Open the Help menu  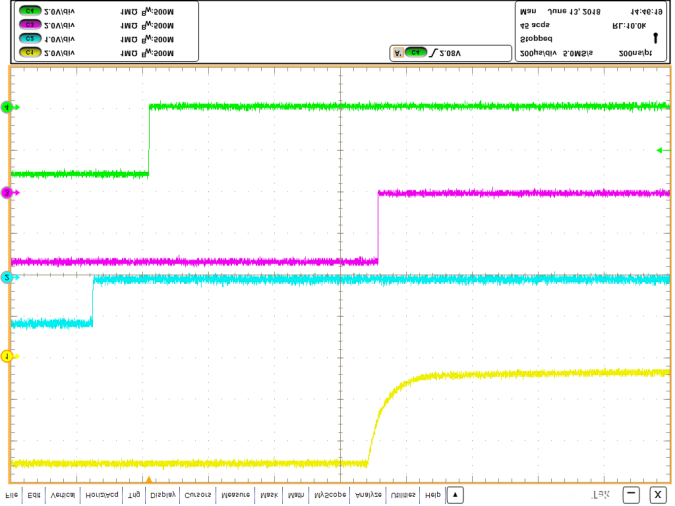point(433,495)
